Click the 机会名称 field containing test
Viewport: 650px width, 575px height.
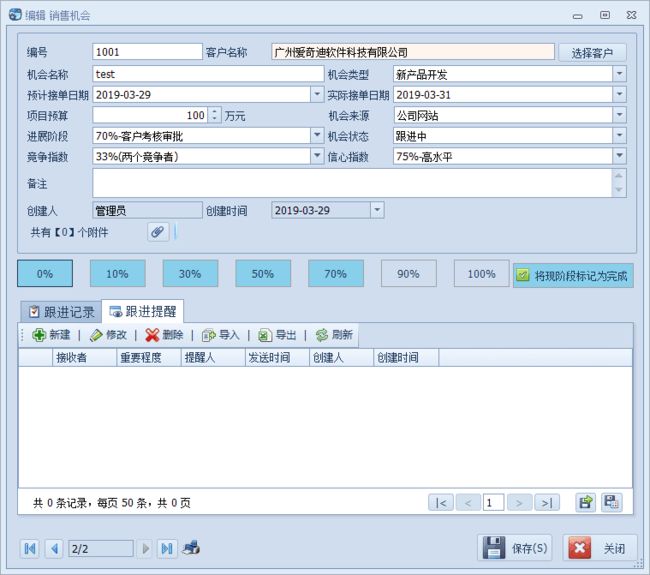208,74
